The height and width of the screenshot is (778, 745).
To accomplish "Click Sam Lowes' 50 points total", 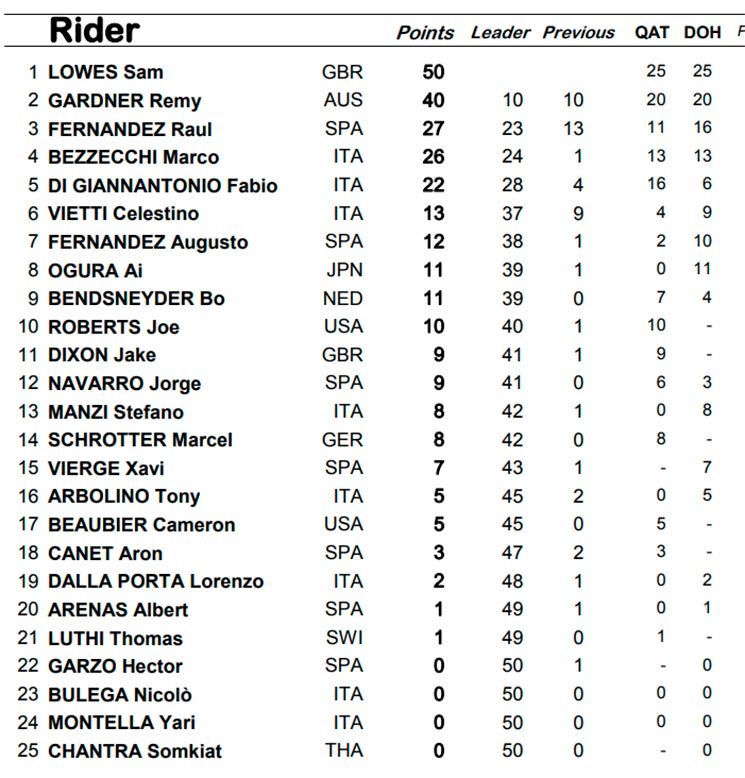I will tap(433, 72).
